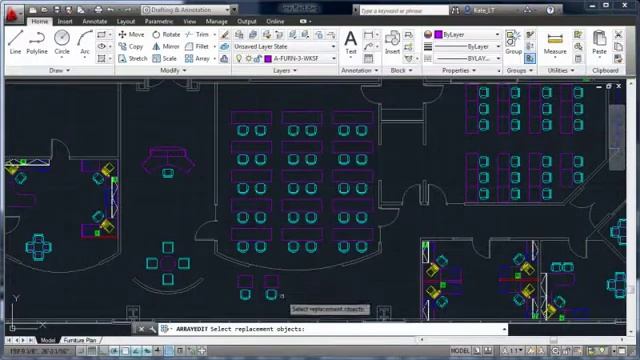Screen dimensions: 640x360
Task: Open the ByLayer lineweight dropdown
Action: [x=467, y=47]
